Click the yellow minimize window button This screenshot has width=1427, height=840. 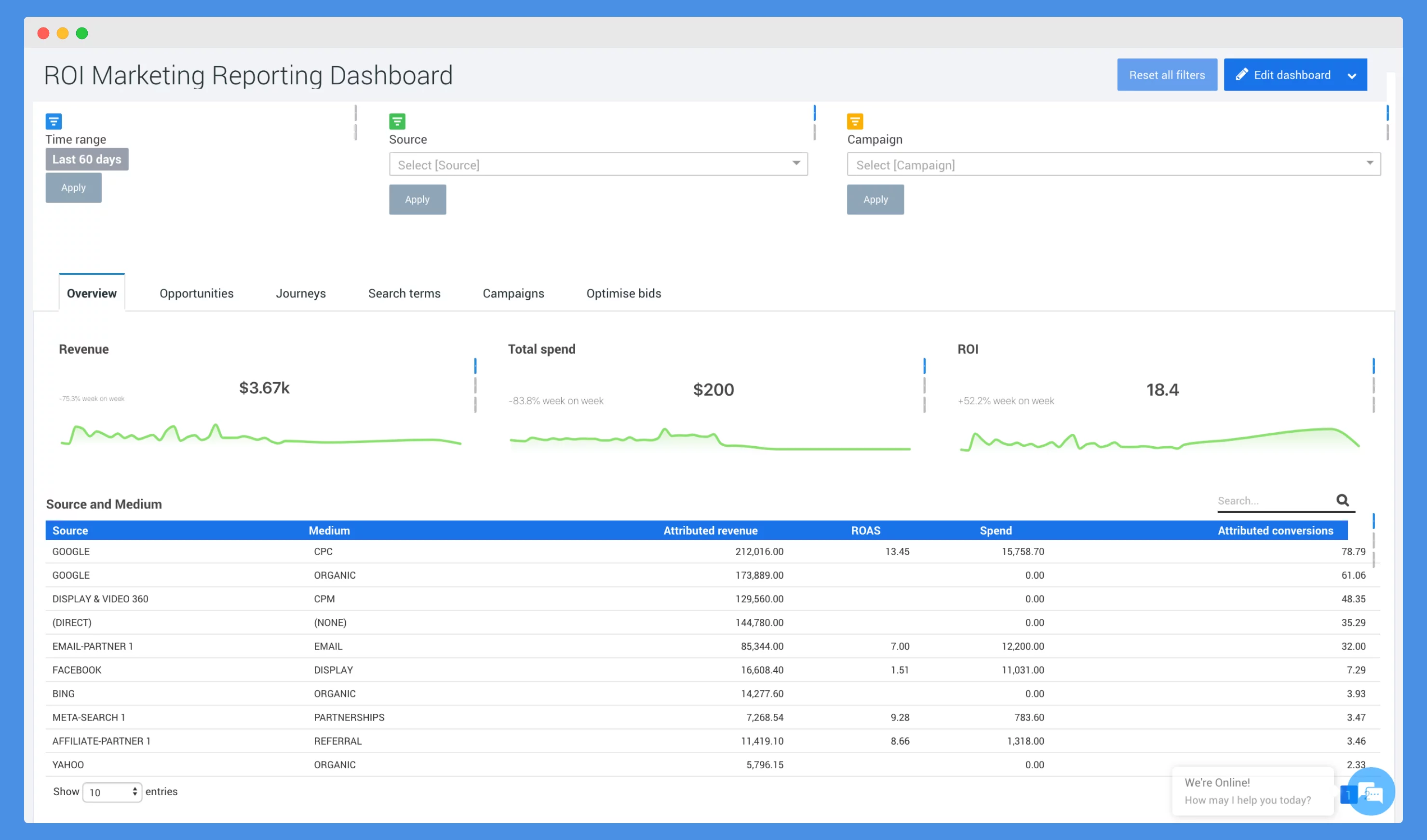pos(63,33)
